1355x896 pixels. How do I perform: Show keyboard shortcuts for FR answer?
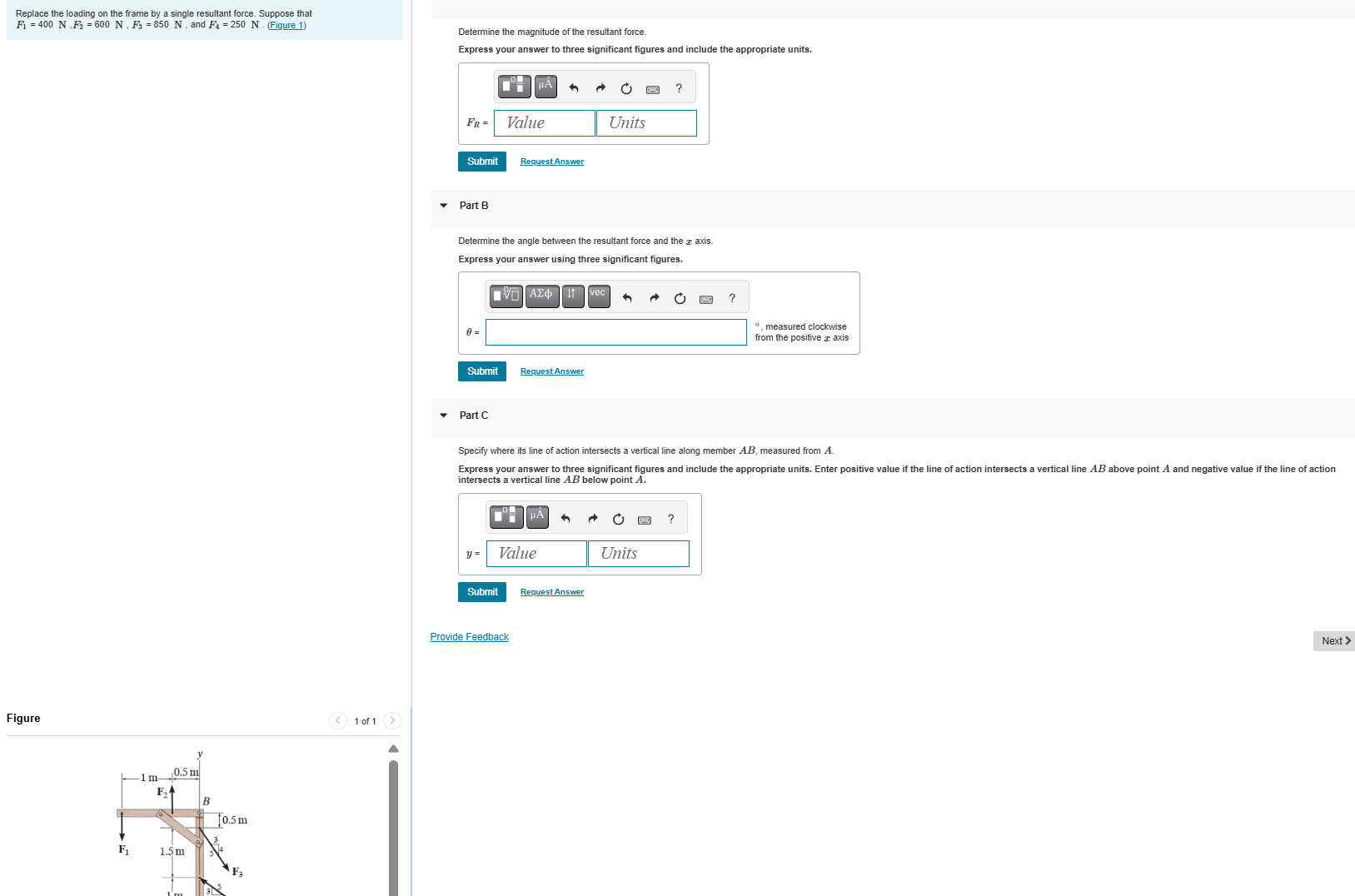[x=653, y=89]
